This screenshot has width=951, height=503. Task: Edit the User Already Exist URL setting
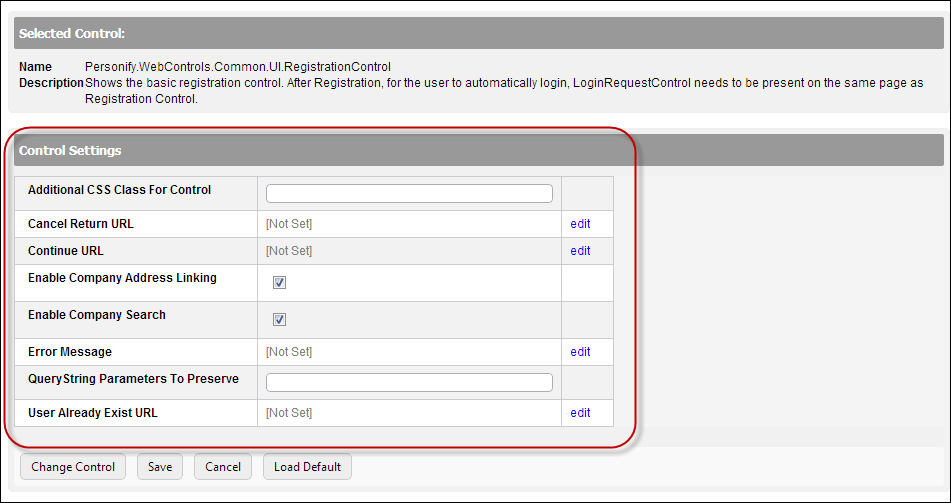tap(580, 413)
